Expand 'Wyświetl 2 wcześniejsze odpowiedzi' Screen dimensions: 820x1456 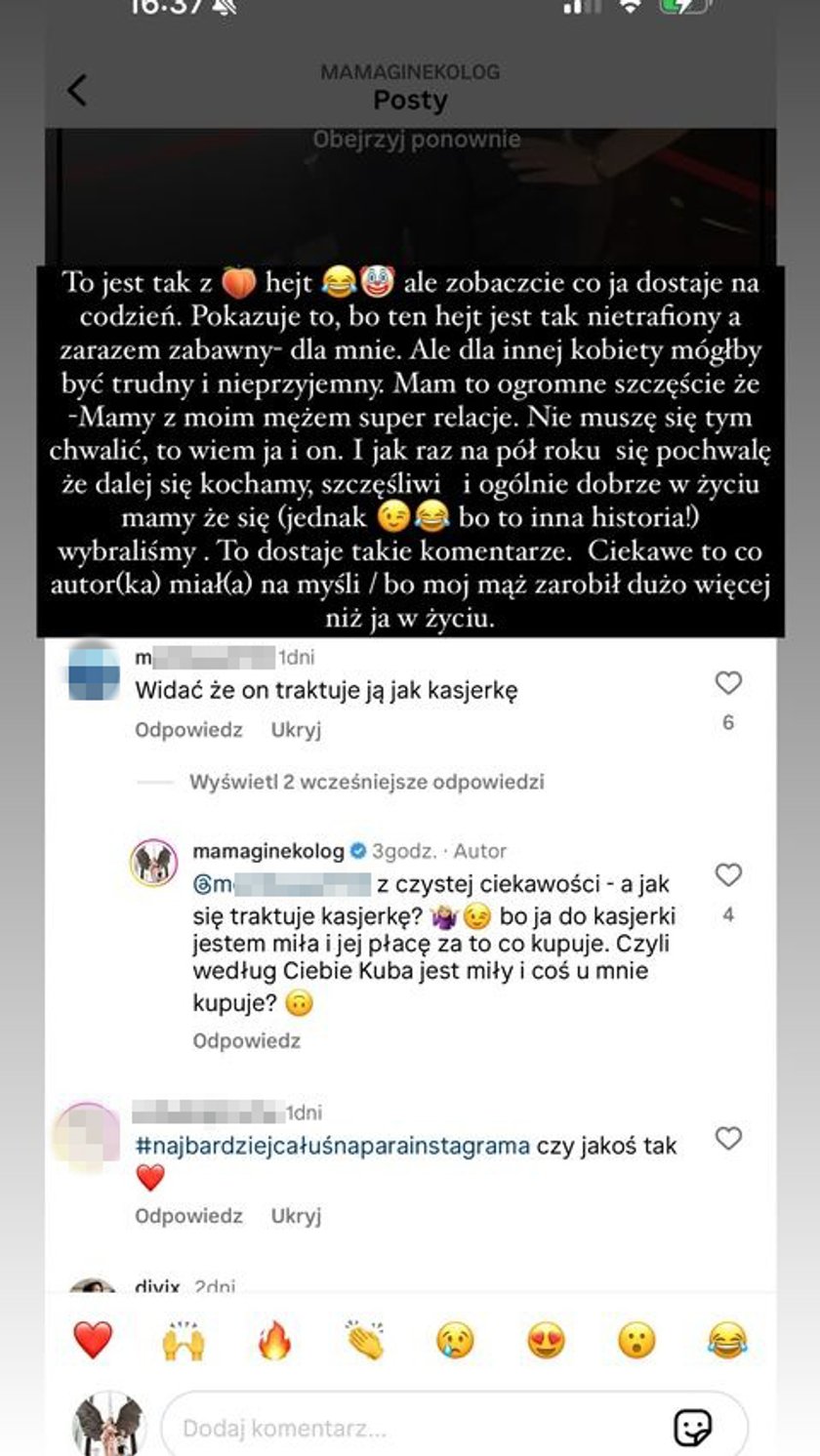coord(367,782)
